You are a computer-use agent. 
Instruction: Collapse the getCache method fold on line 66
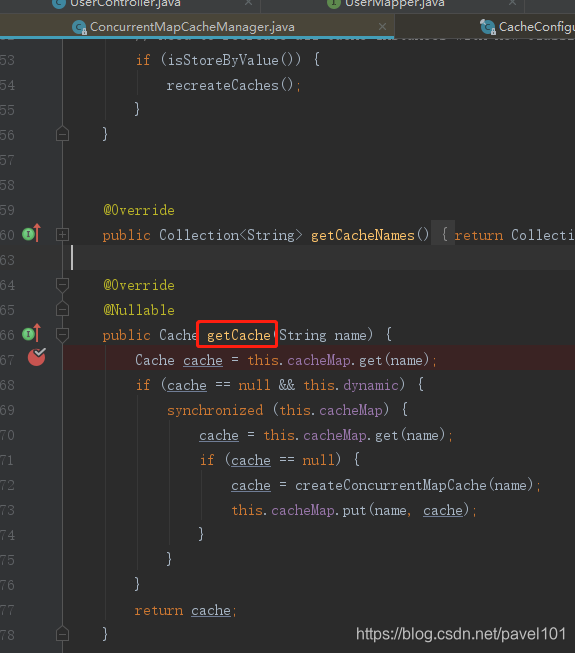pyautogui.click(x=62, y=334)
